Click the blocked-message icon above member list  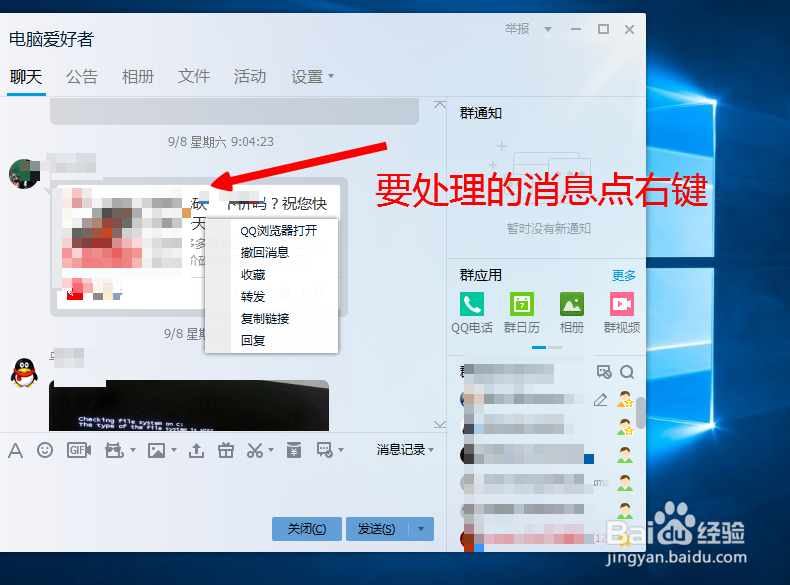point(604,372)
